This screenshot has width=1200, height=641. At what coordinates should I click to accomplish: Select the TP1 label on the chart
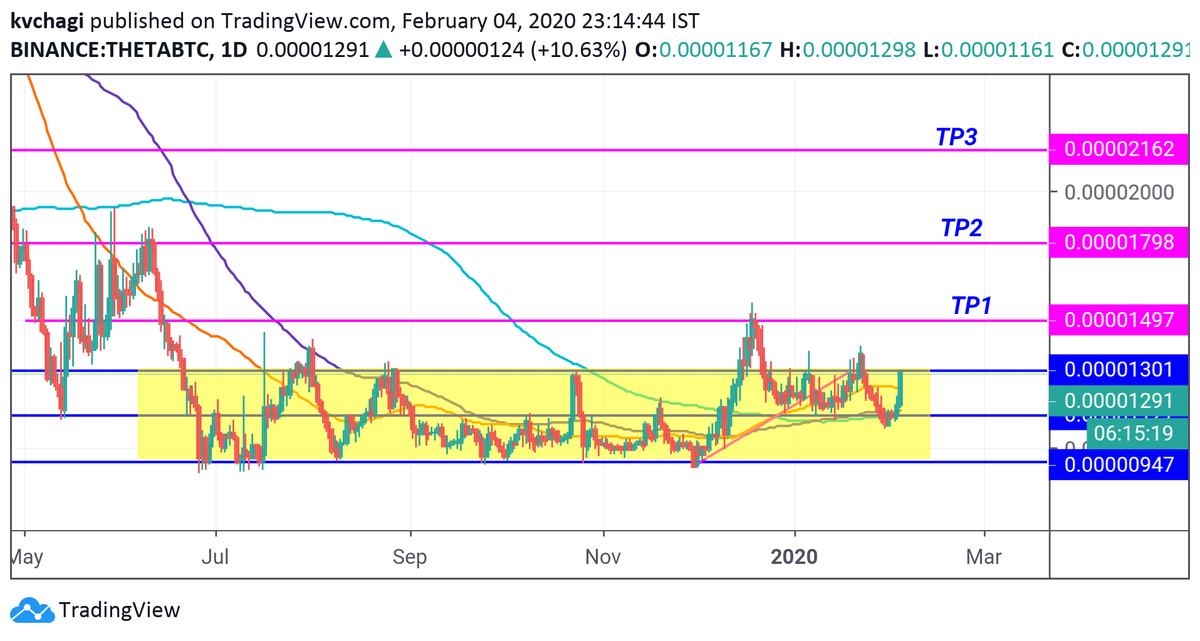[971, 305]
